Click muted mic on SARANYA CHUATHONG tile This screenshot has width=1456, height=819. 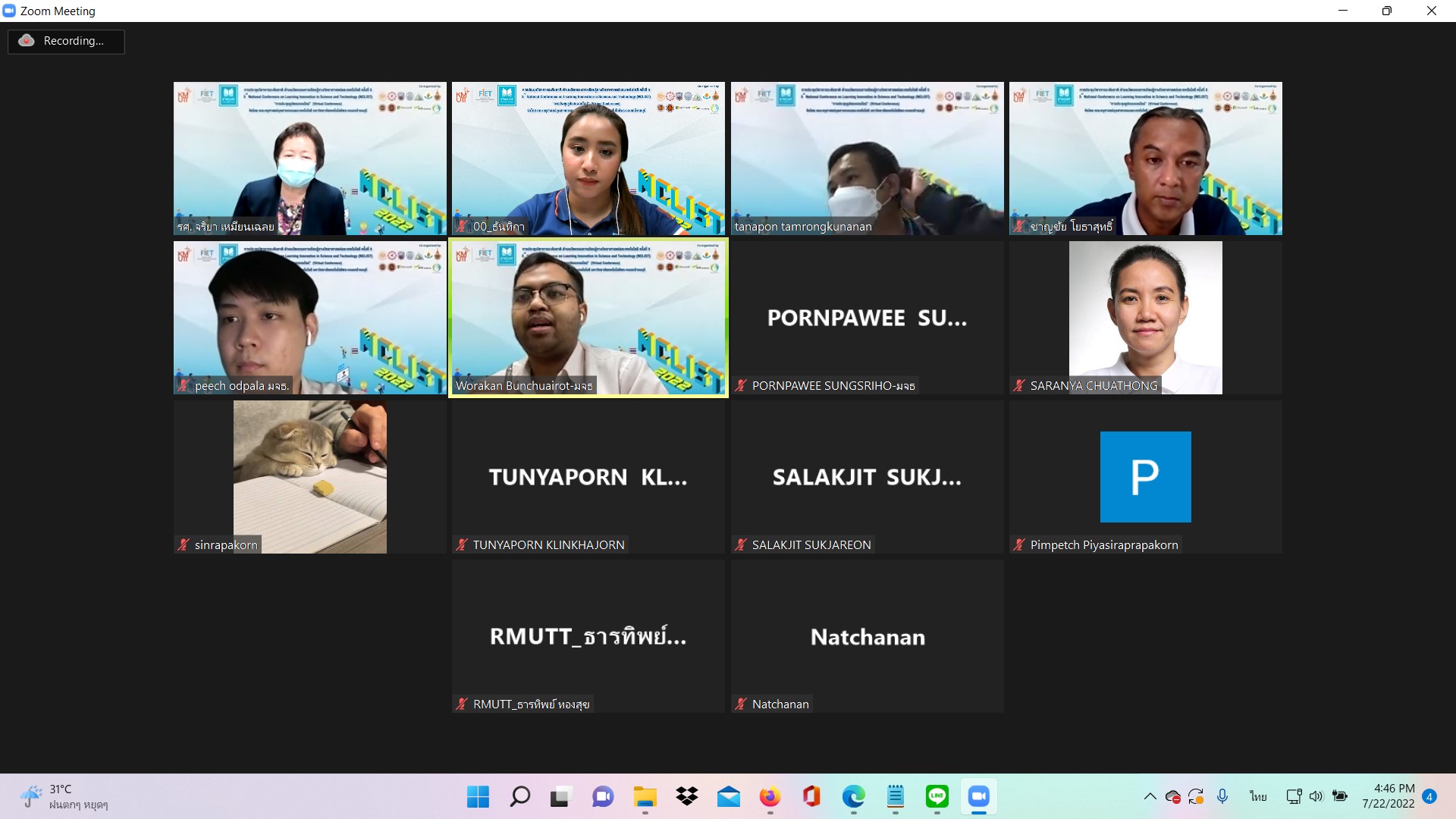[1019, 385]
